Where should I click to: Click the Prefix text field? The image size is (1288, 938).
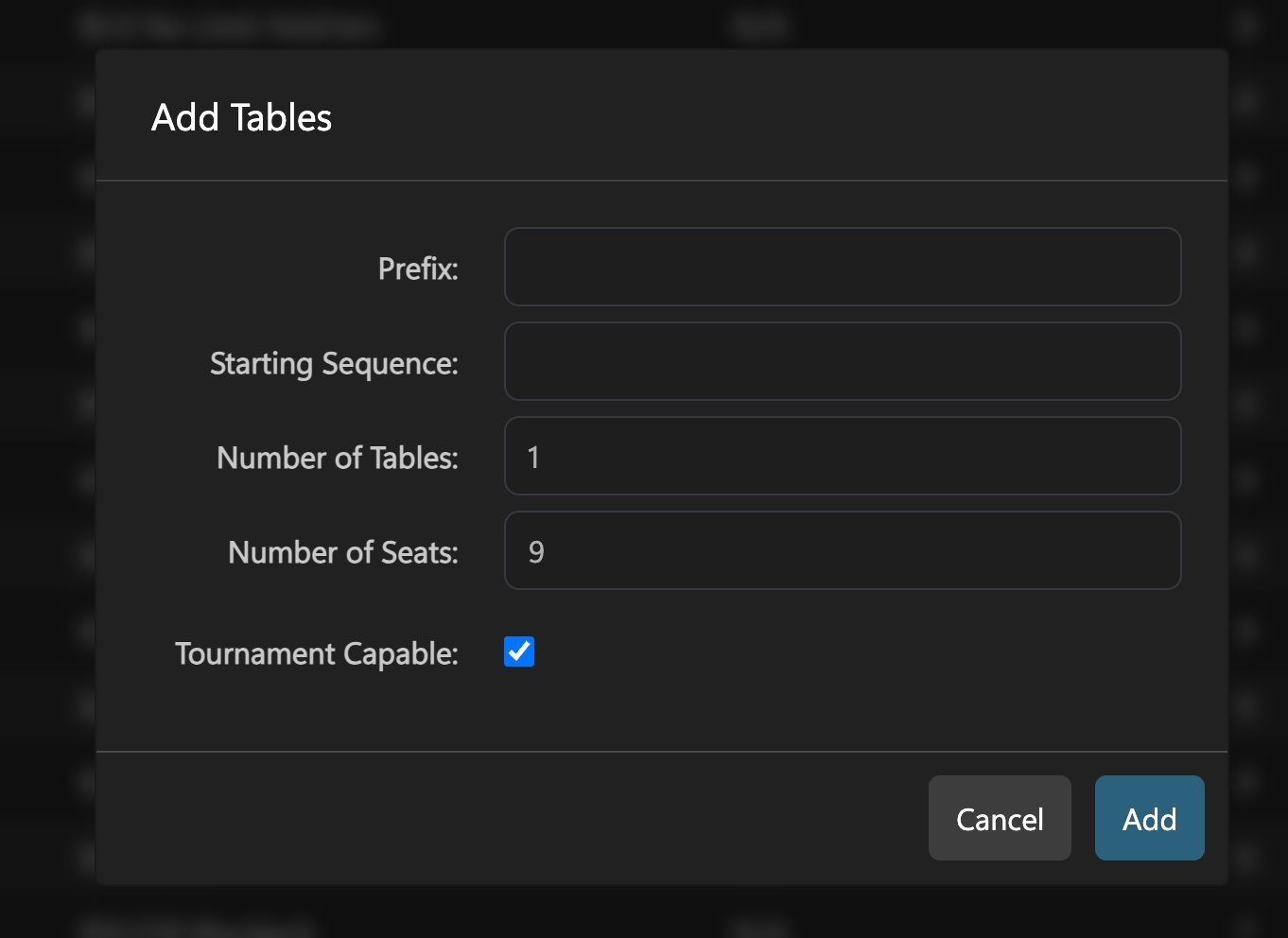point(842,267)
